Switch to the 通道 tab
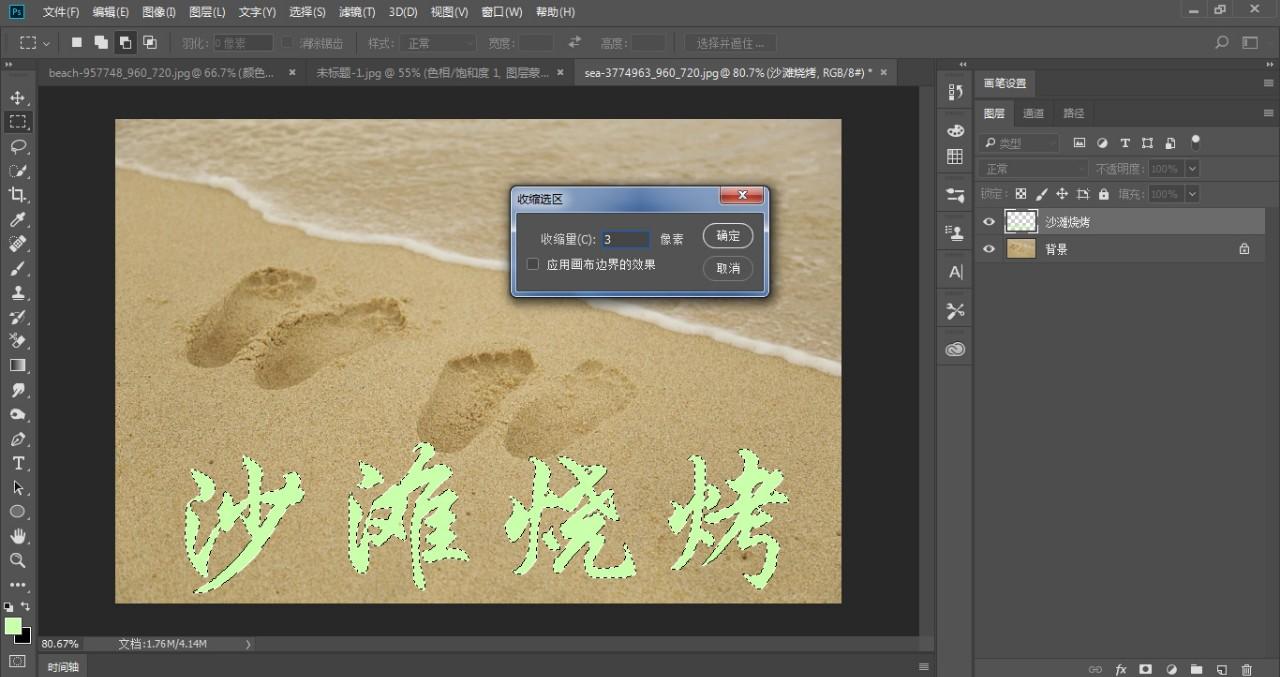 click(x=1034, y=113)
